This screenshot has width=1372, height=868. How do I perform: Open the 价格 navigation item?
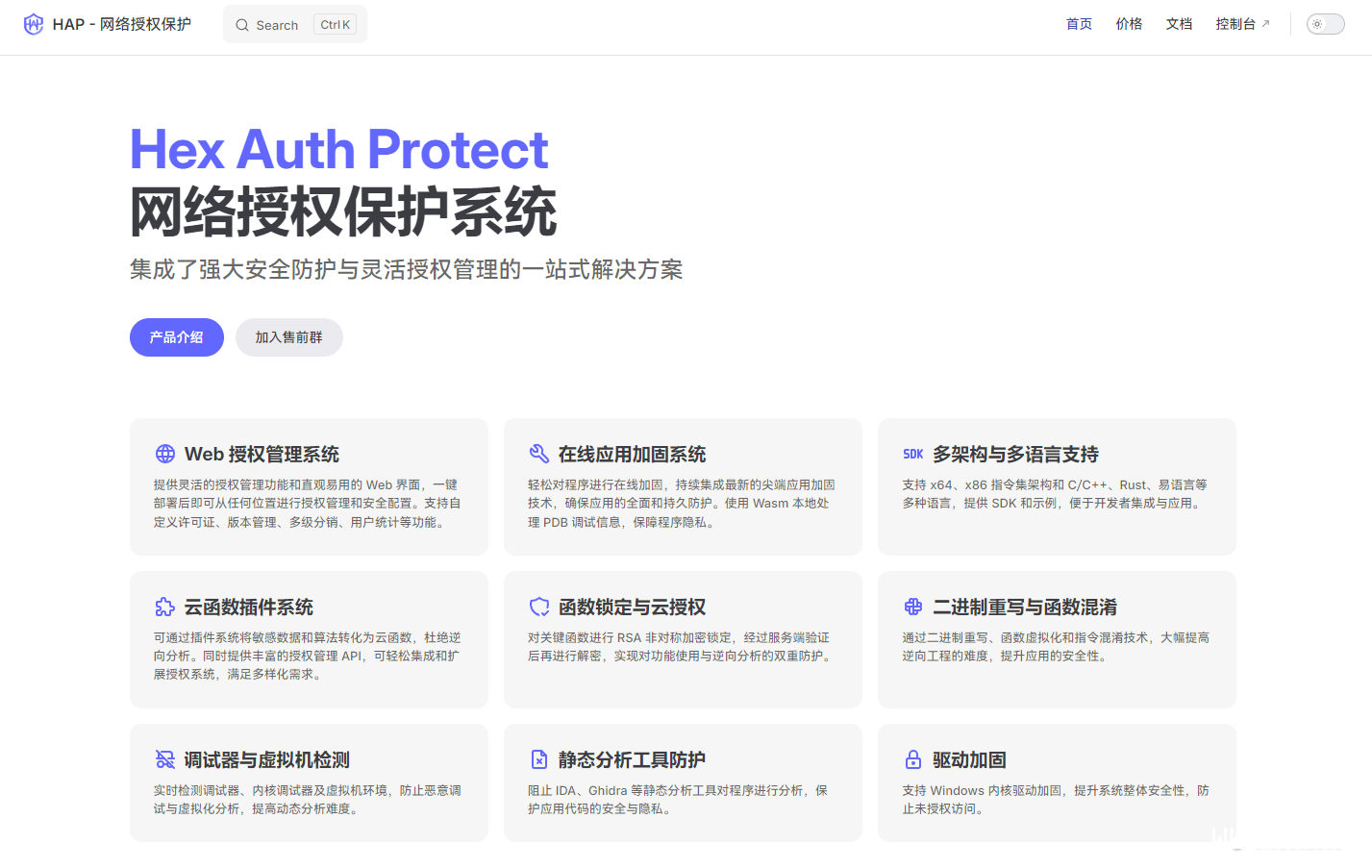(1129, 24)
